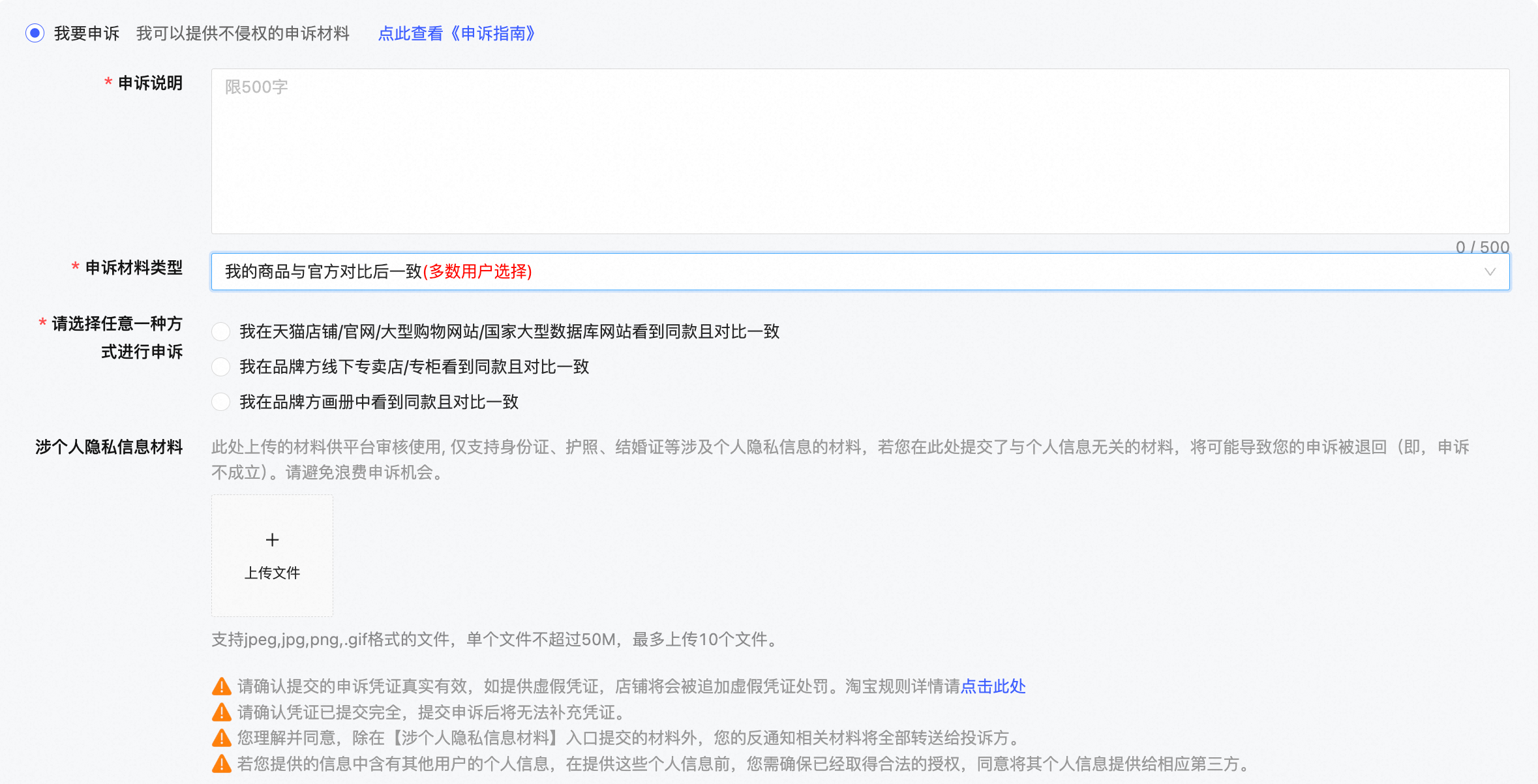The image size is (1538, 784).
Task: Click into the 申诉说明 text area
Action: coord(860,151)
